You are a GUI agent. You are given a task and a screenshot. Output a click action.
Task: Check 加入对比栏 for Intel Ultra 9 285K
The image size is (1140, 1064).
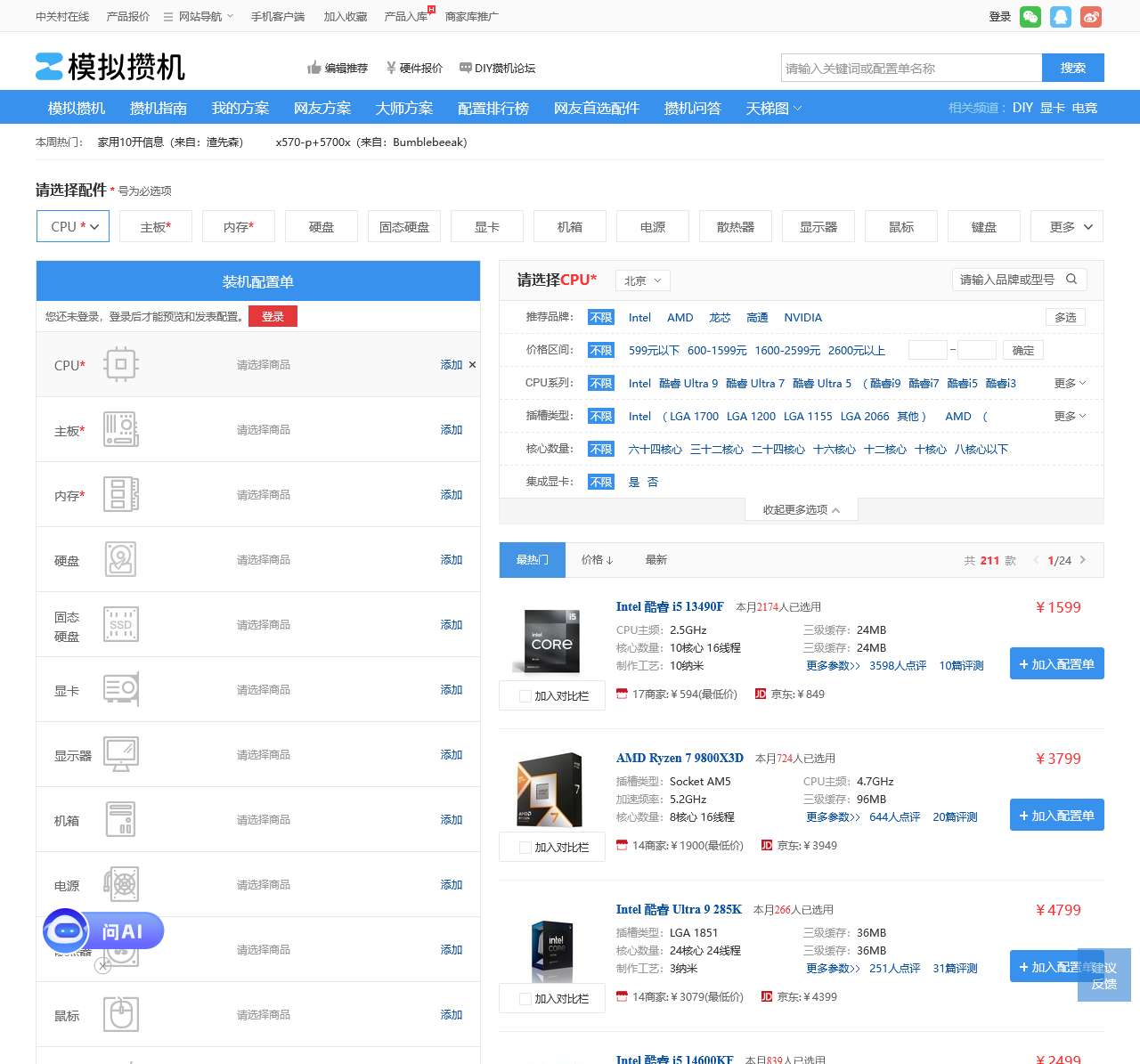pos(525,999)
